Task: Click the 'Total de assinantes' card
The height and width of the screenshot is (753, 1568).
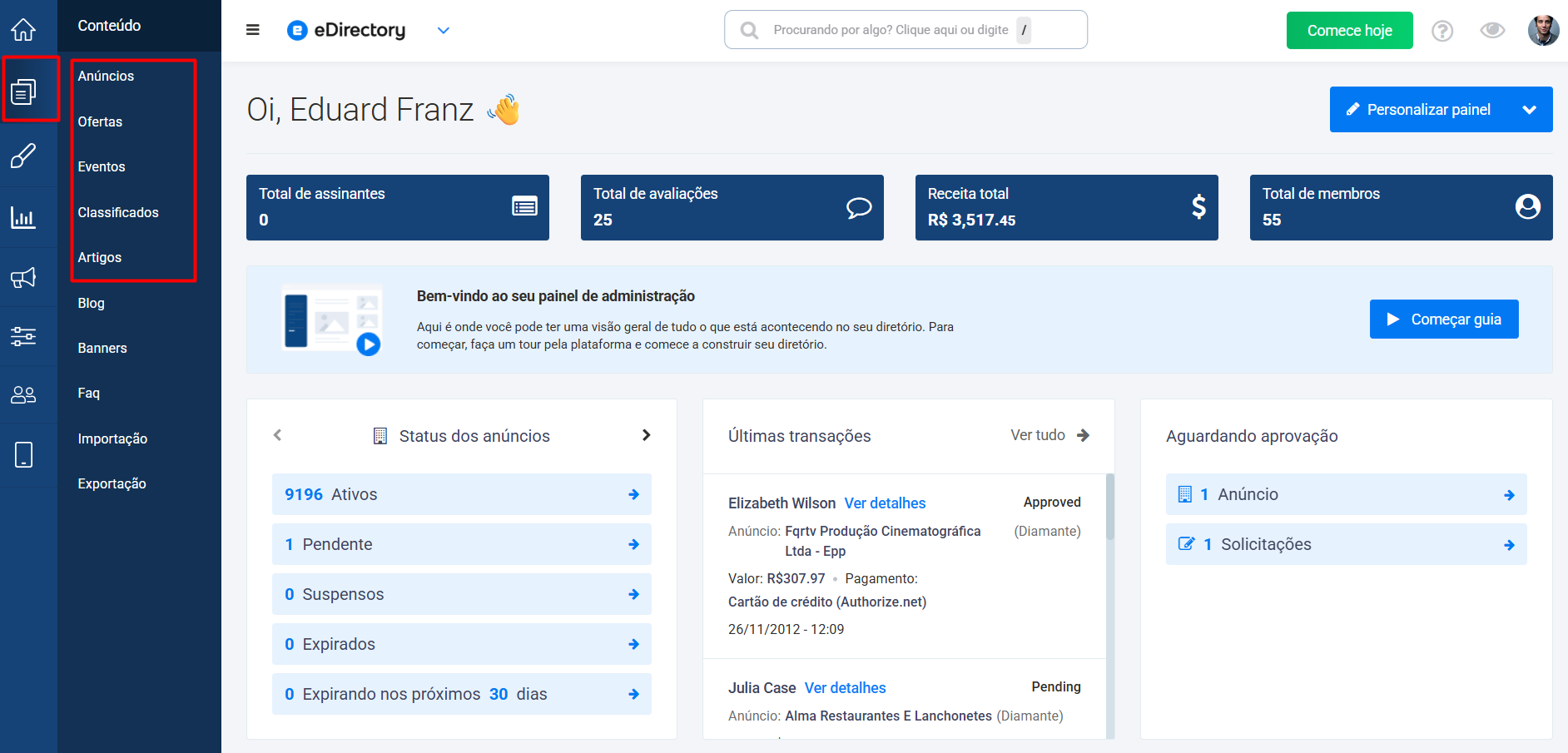Action: (x=398, y=207)
